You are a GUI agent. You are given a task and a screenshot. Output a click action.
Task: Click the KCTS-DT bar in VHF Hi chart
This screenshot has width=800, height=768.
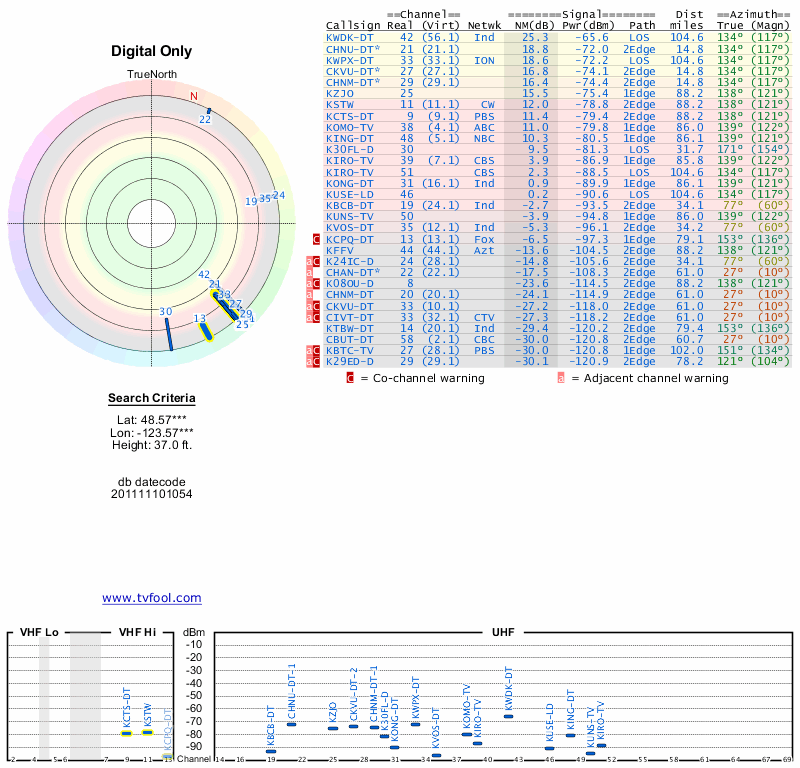click(x=127, y=733)
